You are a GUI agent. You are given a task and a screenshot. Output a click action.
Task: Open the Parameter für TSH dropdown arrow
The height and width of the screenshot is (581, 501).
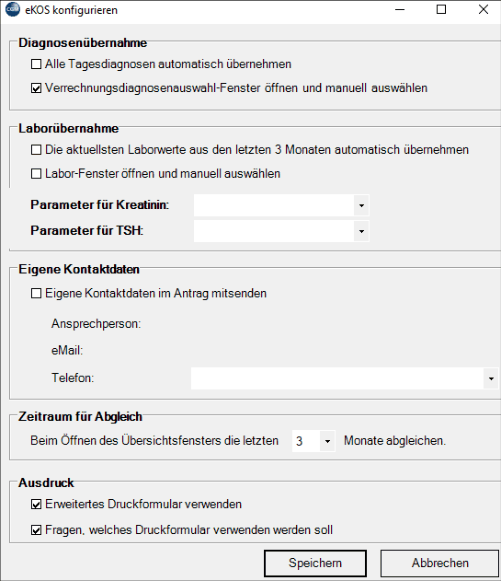click(361, 231)
